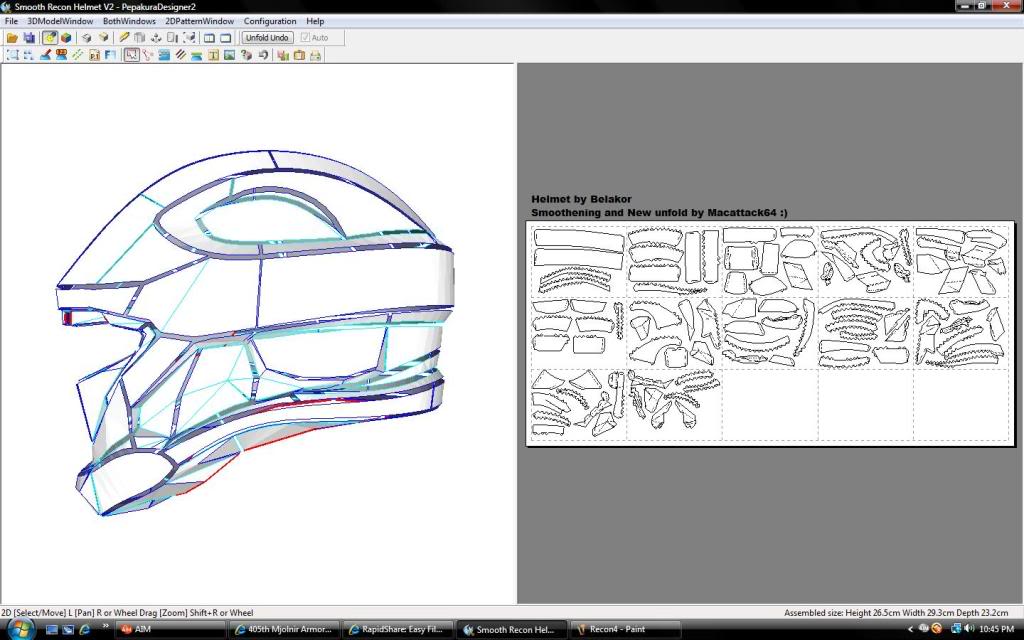The height and width of the screenshot is (640, 1024).
Task: Open the BothWindows menu
Action: 129,21
